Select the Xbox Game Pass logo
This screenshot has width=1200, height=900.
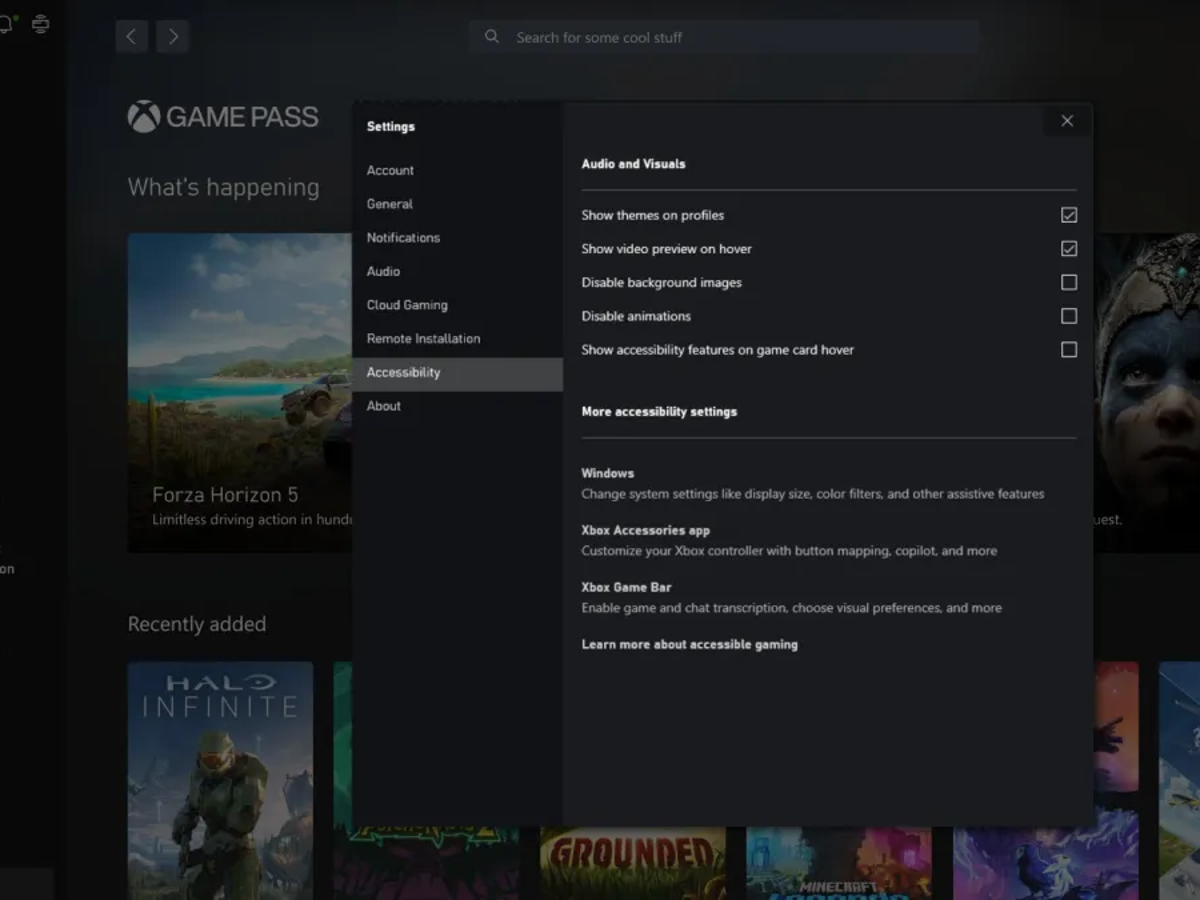point(222,117)
